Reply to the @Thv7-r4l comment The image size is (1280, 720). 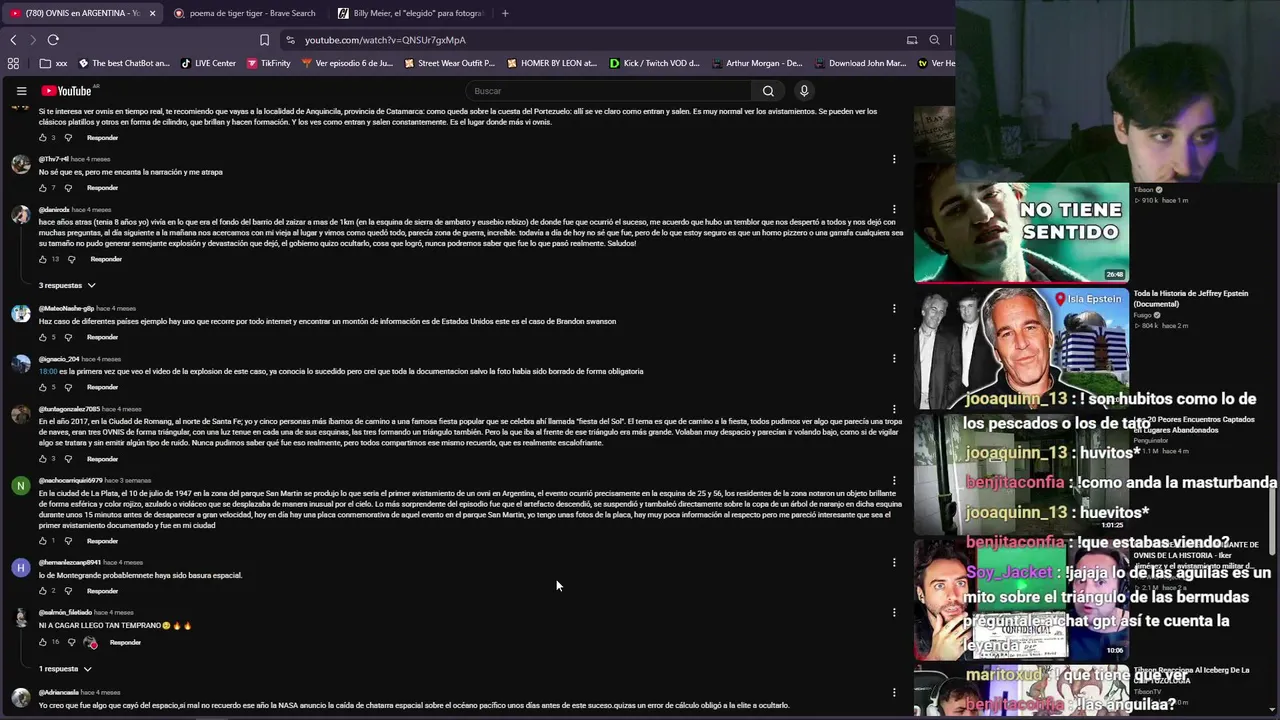pos(102,188)
